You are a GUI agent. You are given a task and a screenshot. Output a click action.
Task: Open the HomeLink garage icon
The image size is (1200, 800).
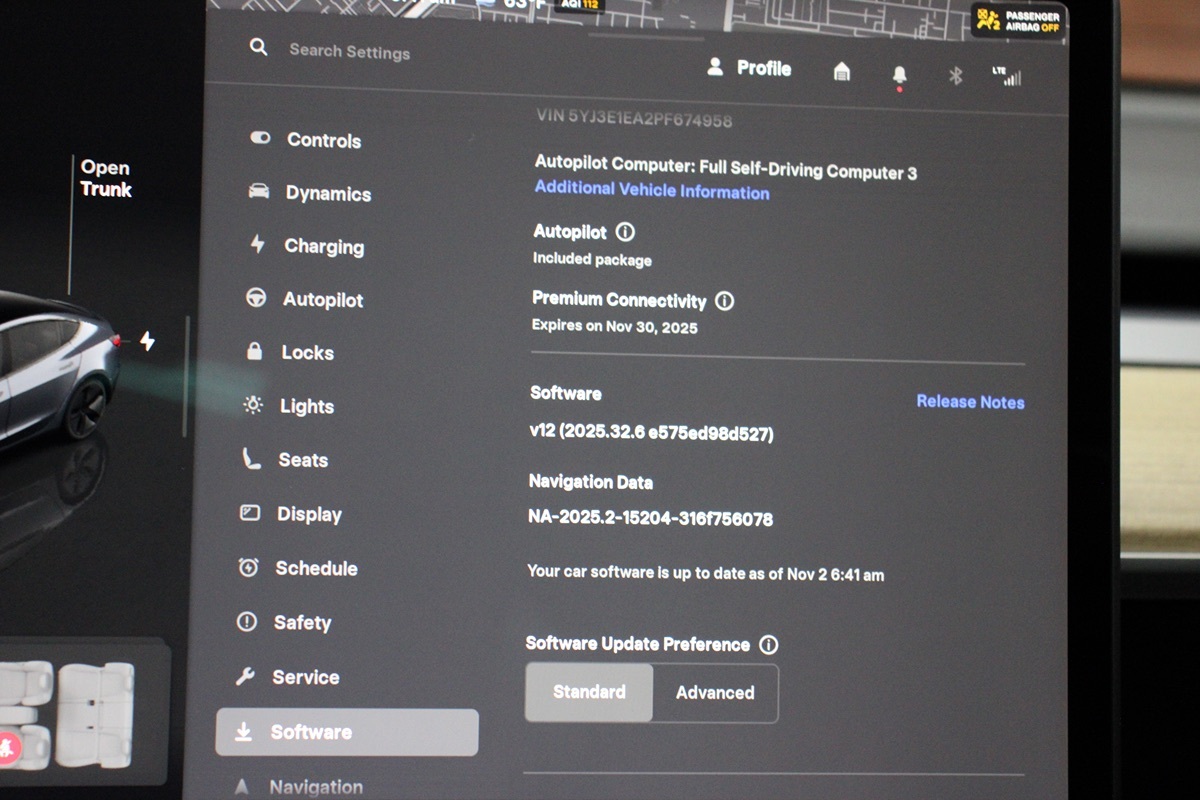click(x=842, y=72)
